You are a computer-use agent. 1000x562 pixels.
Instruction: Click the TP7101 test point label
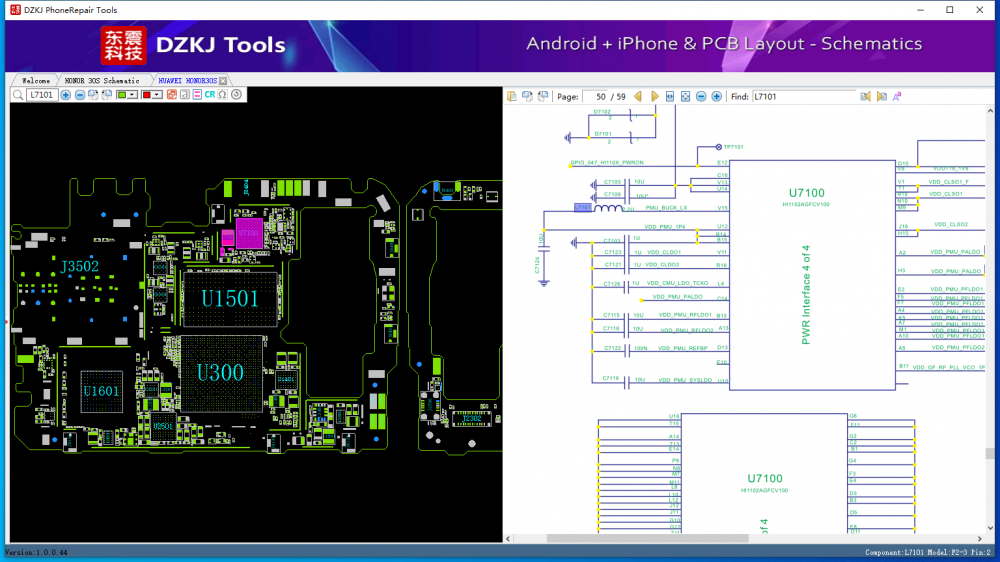733,147
